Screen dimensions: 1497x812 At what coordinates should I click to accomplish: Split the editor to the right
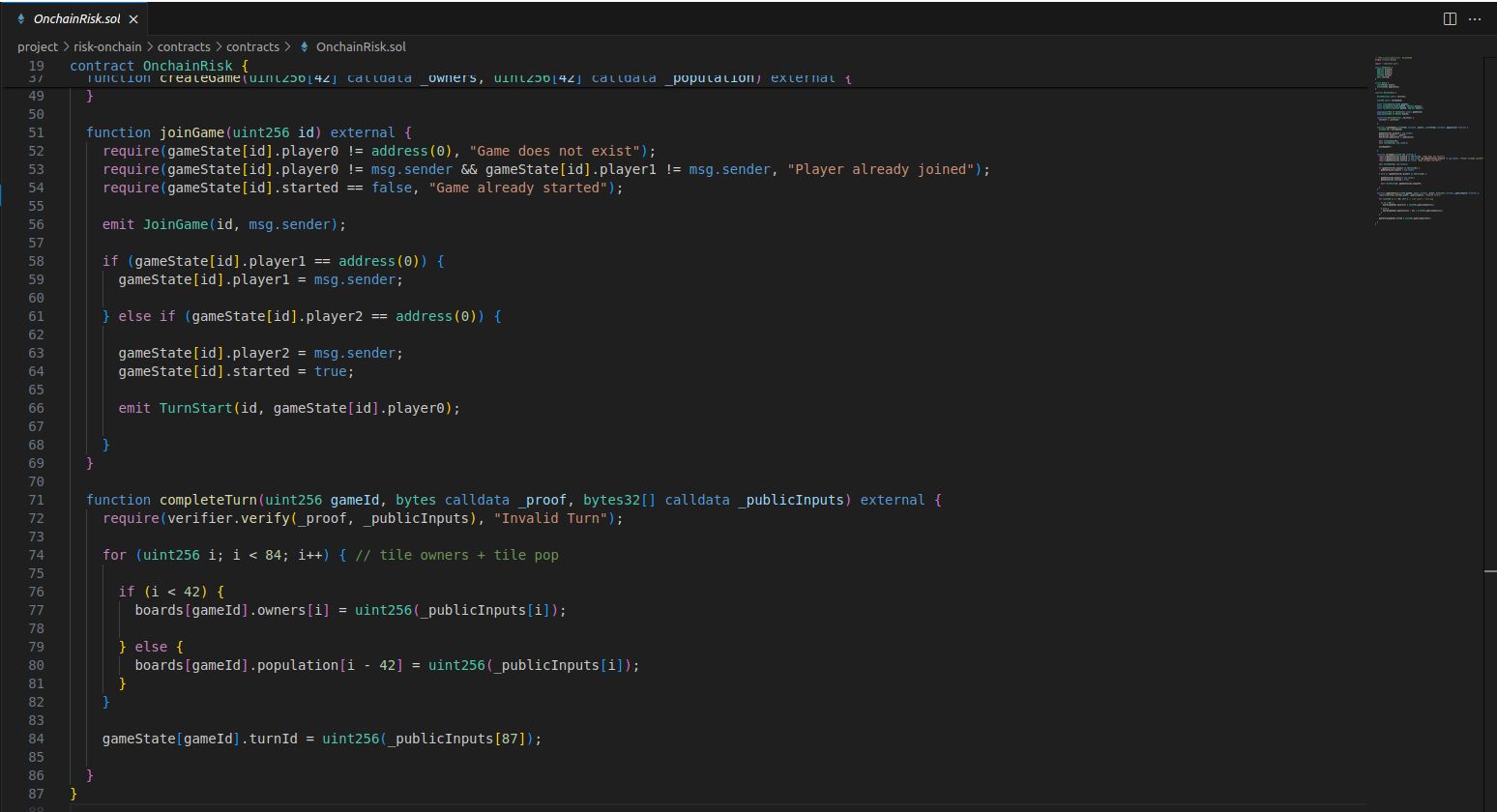tap(1450, 19)
